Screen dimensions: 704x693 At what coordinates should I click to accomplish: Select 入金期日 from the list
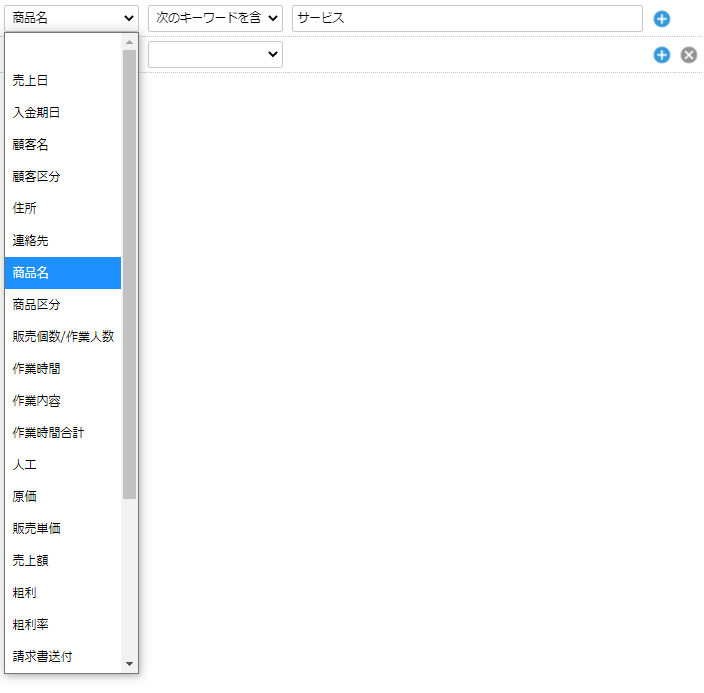(63, 113)
